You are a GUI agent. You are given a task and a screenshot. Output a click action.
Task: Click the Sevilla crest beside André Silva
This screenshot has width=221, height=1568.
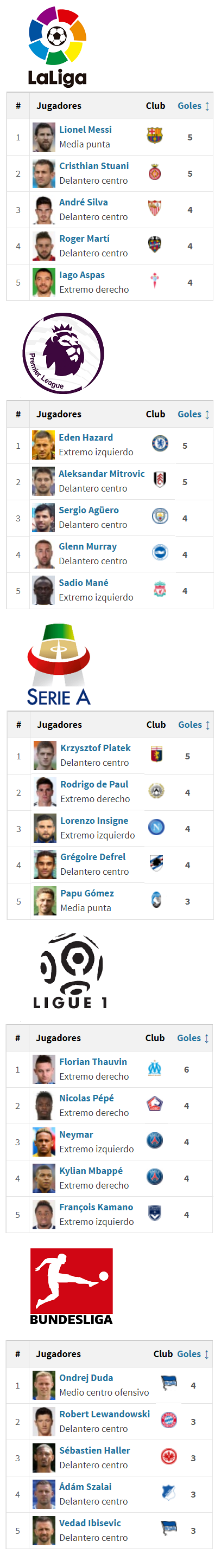(x=155, y=208)
